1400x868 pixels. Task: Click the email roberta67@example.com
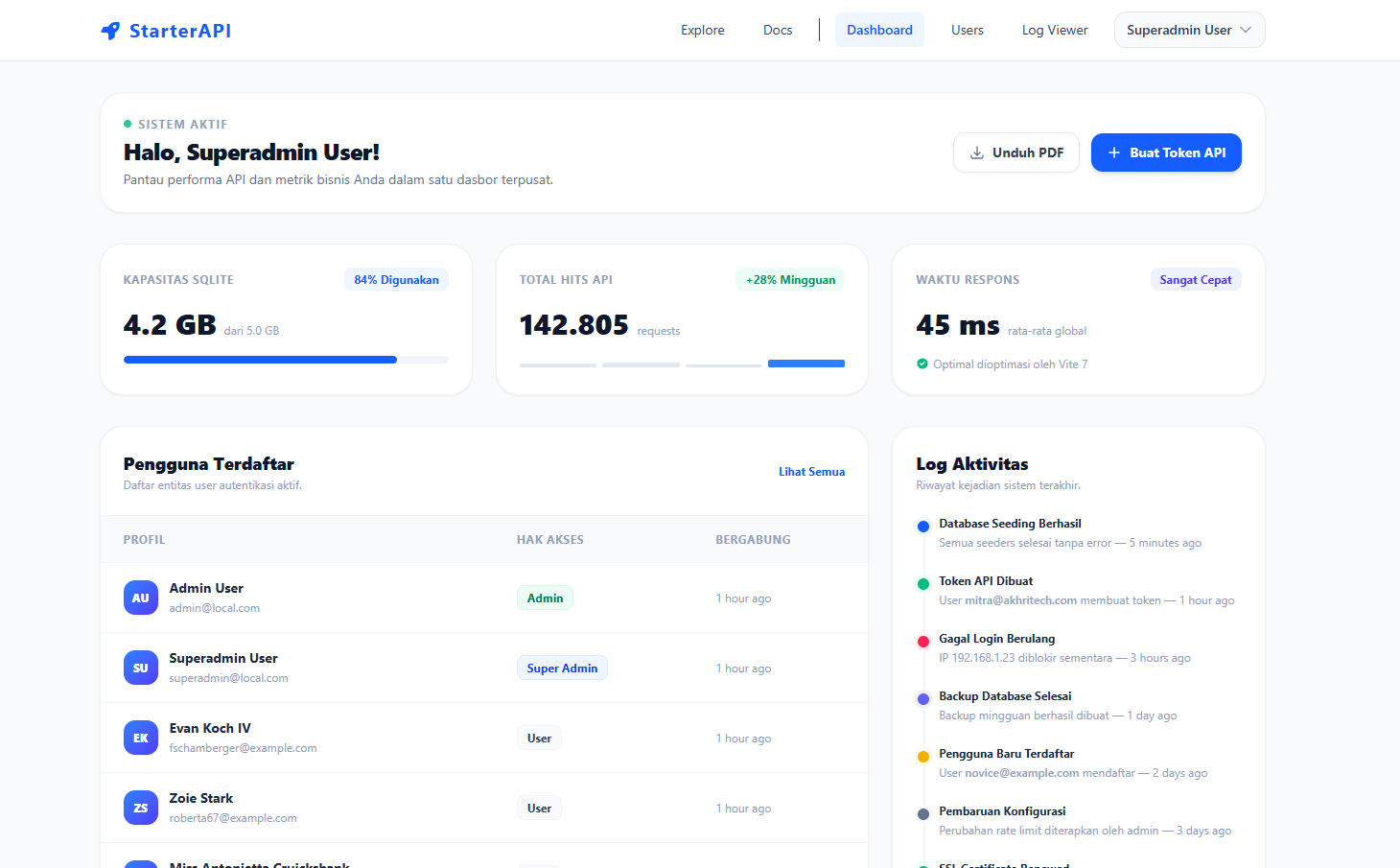point(233,818)
